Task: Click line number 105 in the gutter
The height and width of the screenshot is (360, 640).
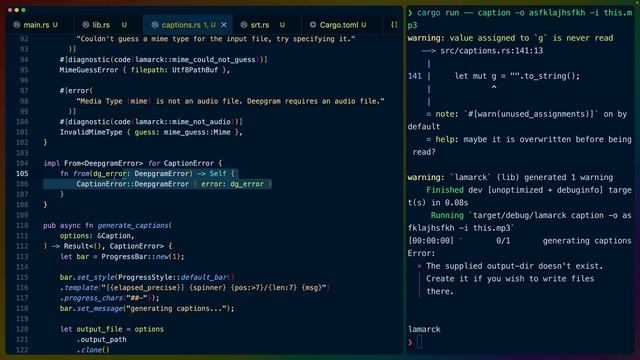Action: point(22,173)
